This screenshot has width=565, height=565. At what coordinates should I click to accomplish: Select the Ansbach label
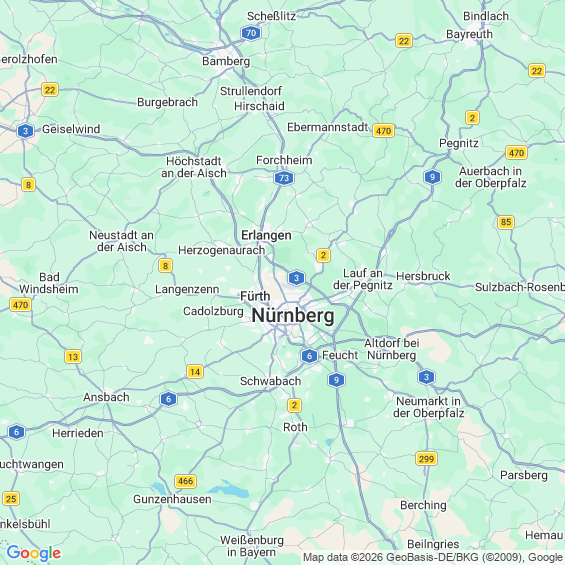(x=106, y=397)
